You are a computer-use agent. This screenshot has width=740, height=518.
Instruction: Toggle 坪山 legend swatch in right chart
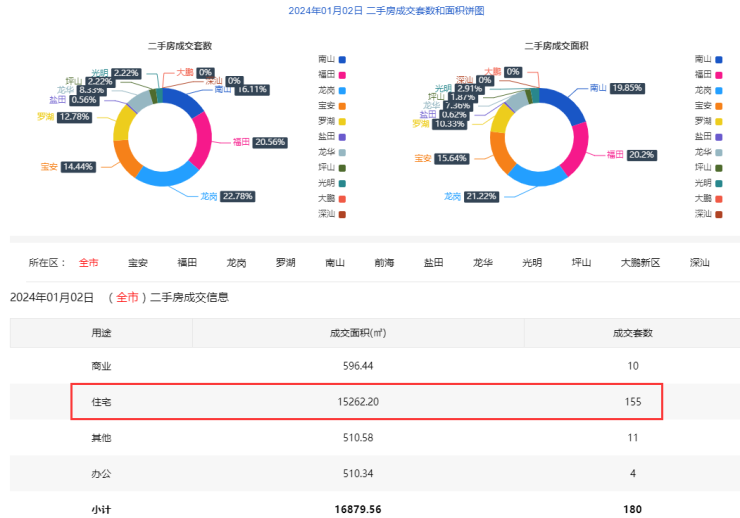coord(719,168)
